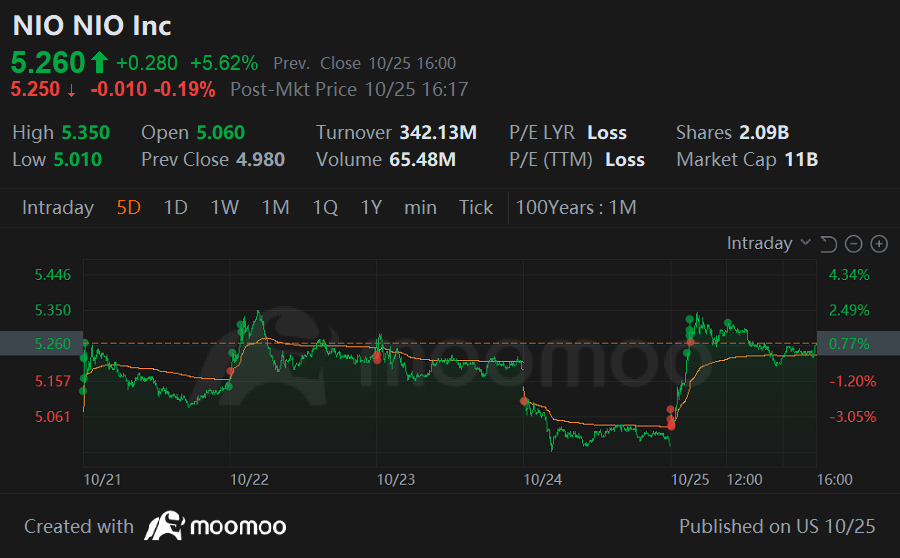Click the Market Cap value 11B

(801, 160)
